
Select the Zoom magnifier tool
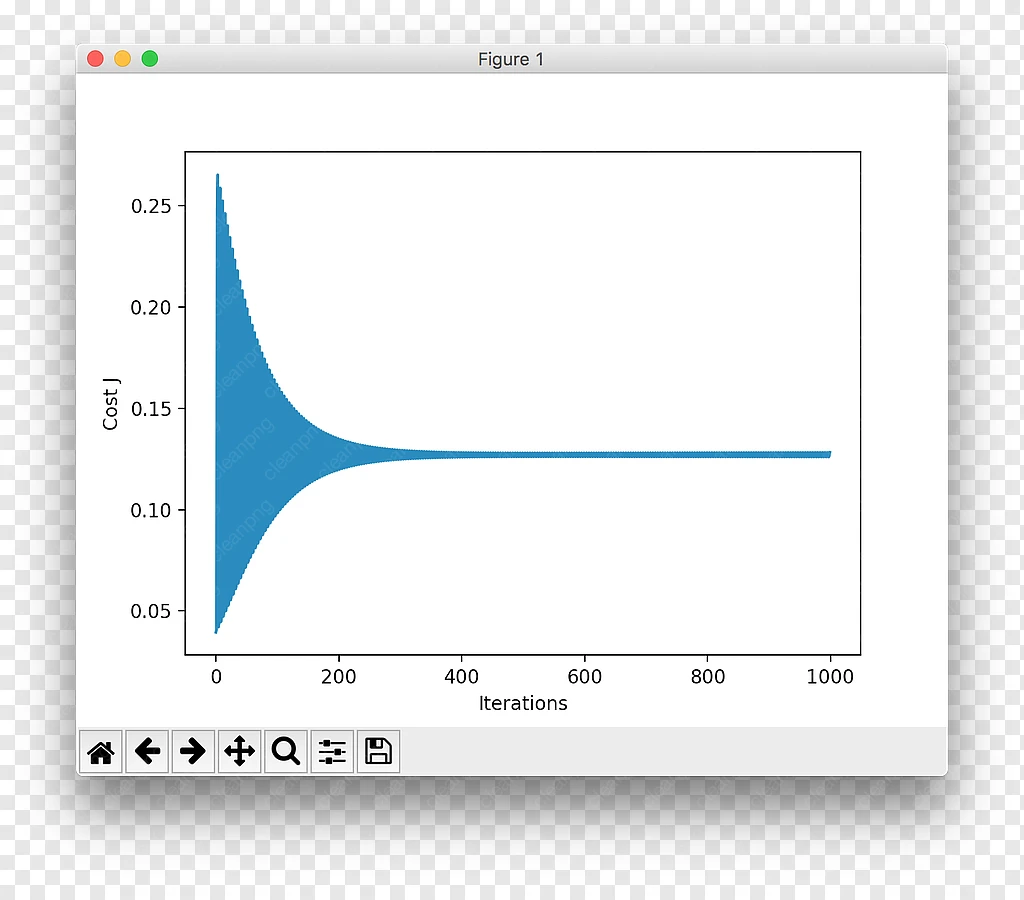pyautogui.click(x=286, y=751)
